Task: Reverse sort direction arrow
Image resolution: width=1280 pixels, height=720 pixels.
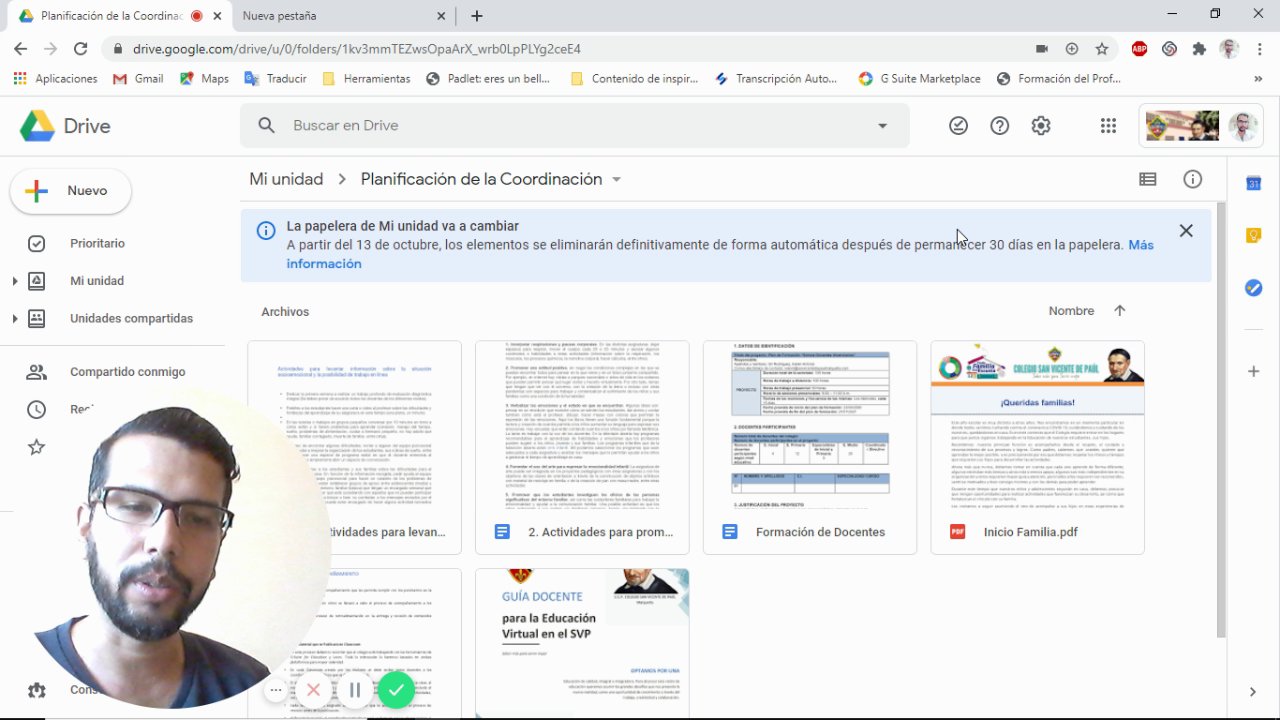Action: coord(1119,311)
